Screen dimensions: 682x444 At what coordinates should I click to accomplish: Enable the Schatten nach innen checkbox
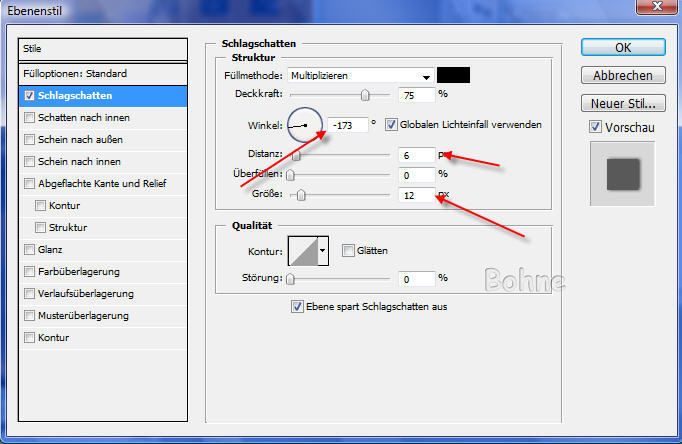pyautogui.click(x=30, y=118)
